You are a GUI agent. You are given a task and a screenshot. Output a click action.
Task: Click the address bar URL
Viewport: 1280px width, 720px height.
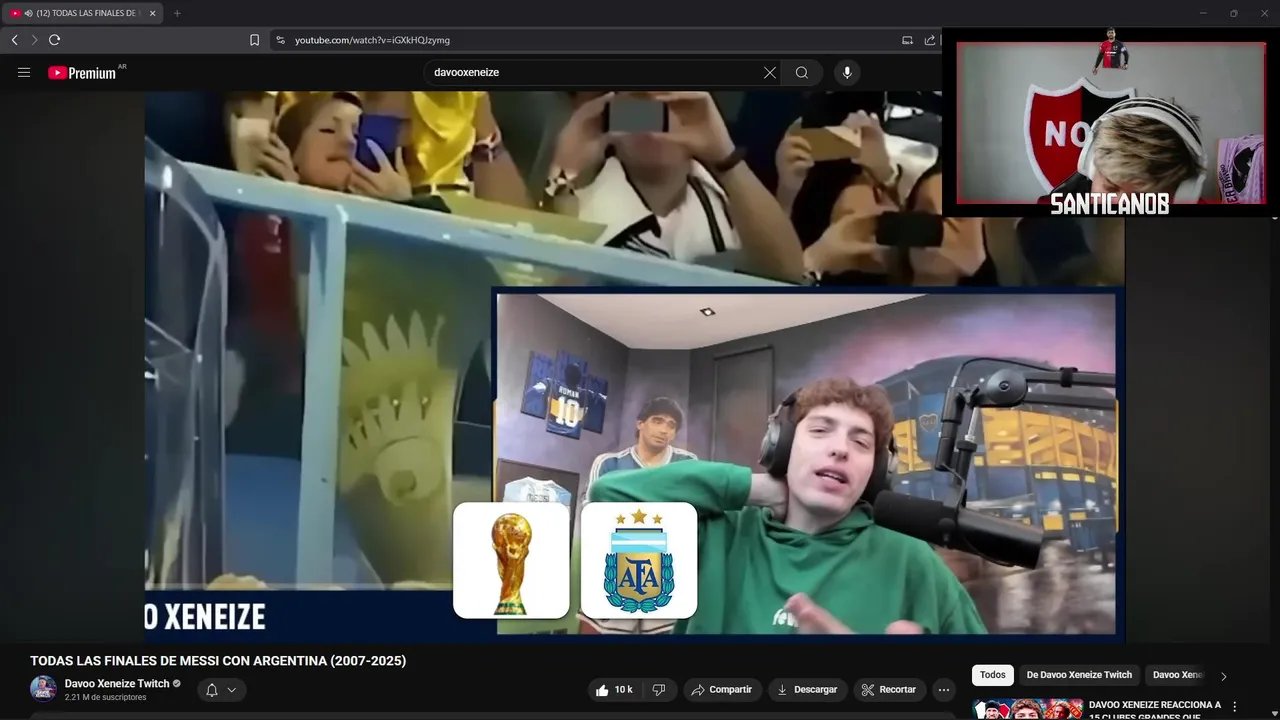(x=372, y=40)
